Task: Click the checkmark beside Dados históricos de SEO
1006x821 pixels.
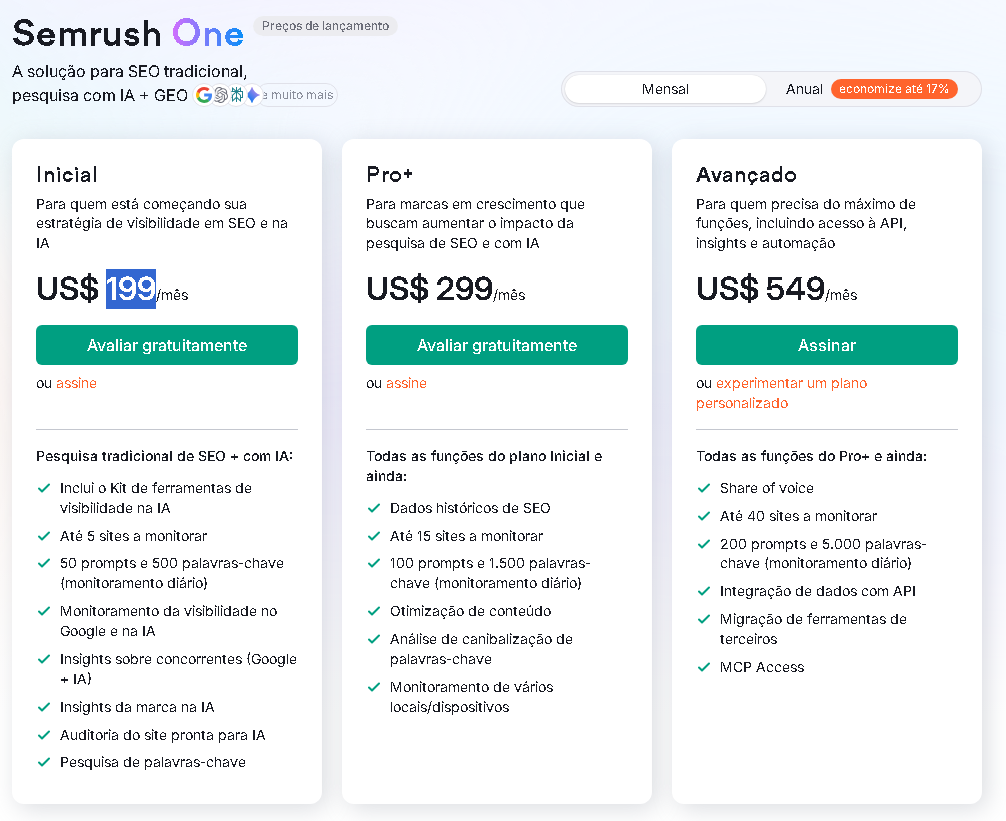Action: tap(373, 508)
